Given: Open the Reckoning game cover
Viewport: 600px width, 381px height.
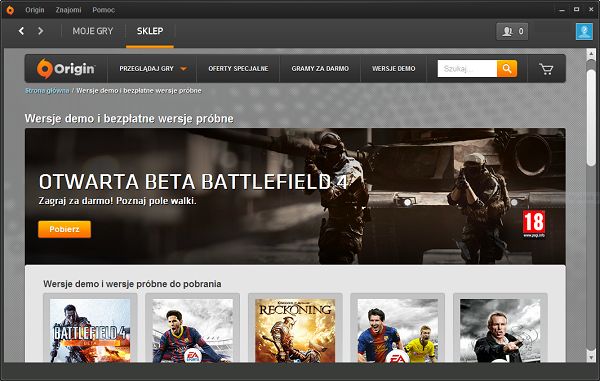Looking at the screenshot, I should (x=295, y=331).
